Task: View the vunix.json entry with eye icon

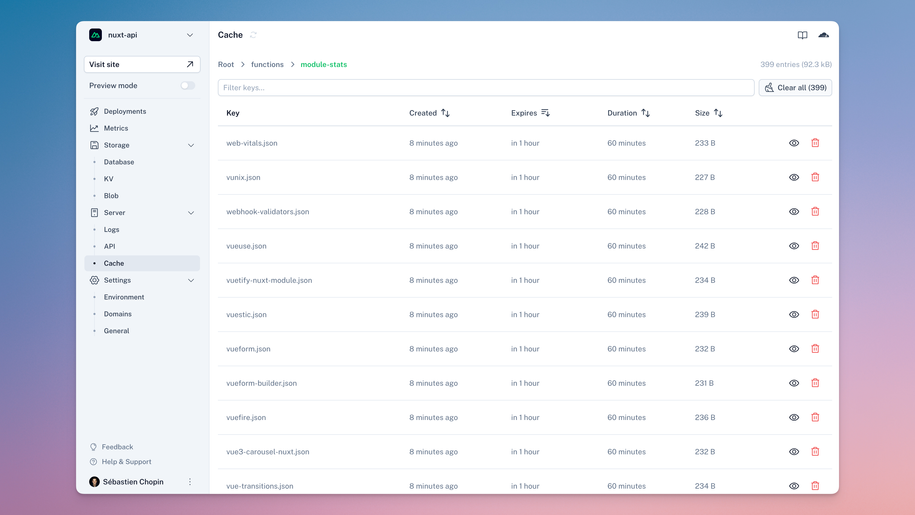Action: click(794, 177)
